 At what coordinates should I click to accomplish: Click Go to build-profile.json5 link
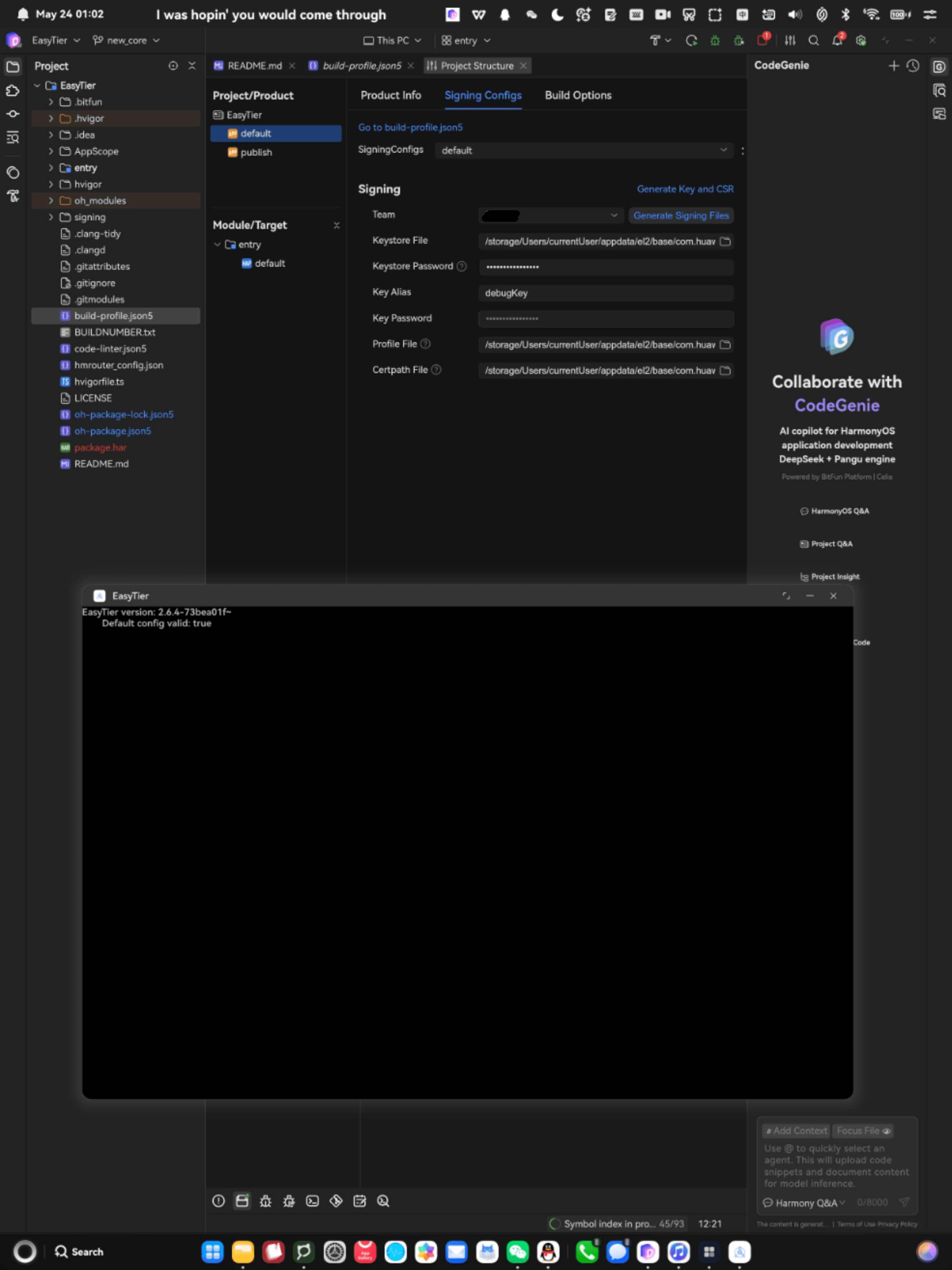pos(410,127)
